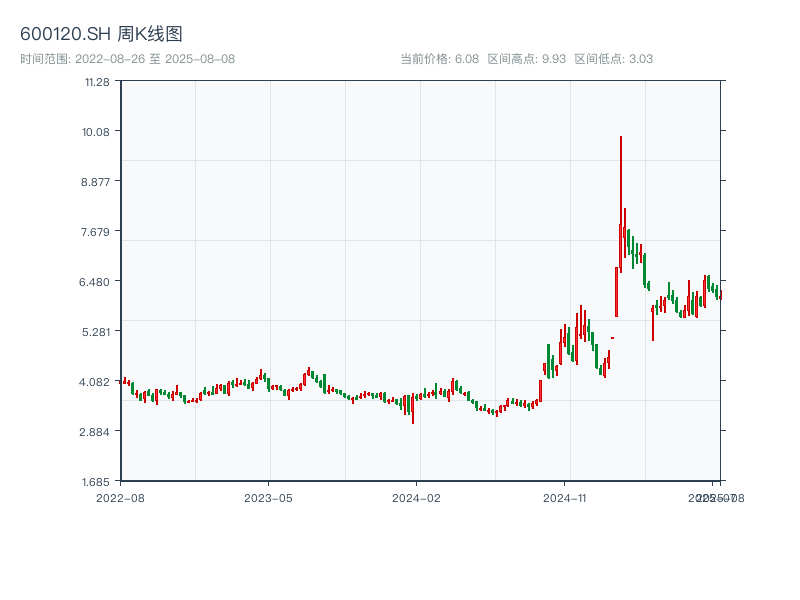Image resolution: width=800 pixels, height=600 pixels.
Task: Click the 2023-05 x-axis label
Action: point(268,498)
